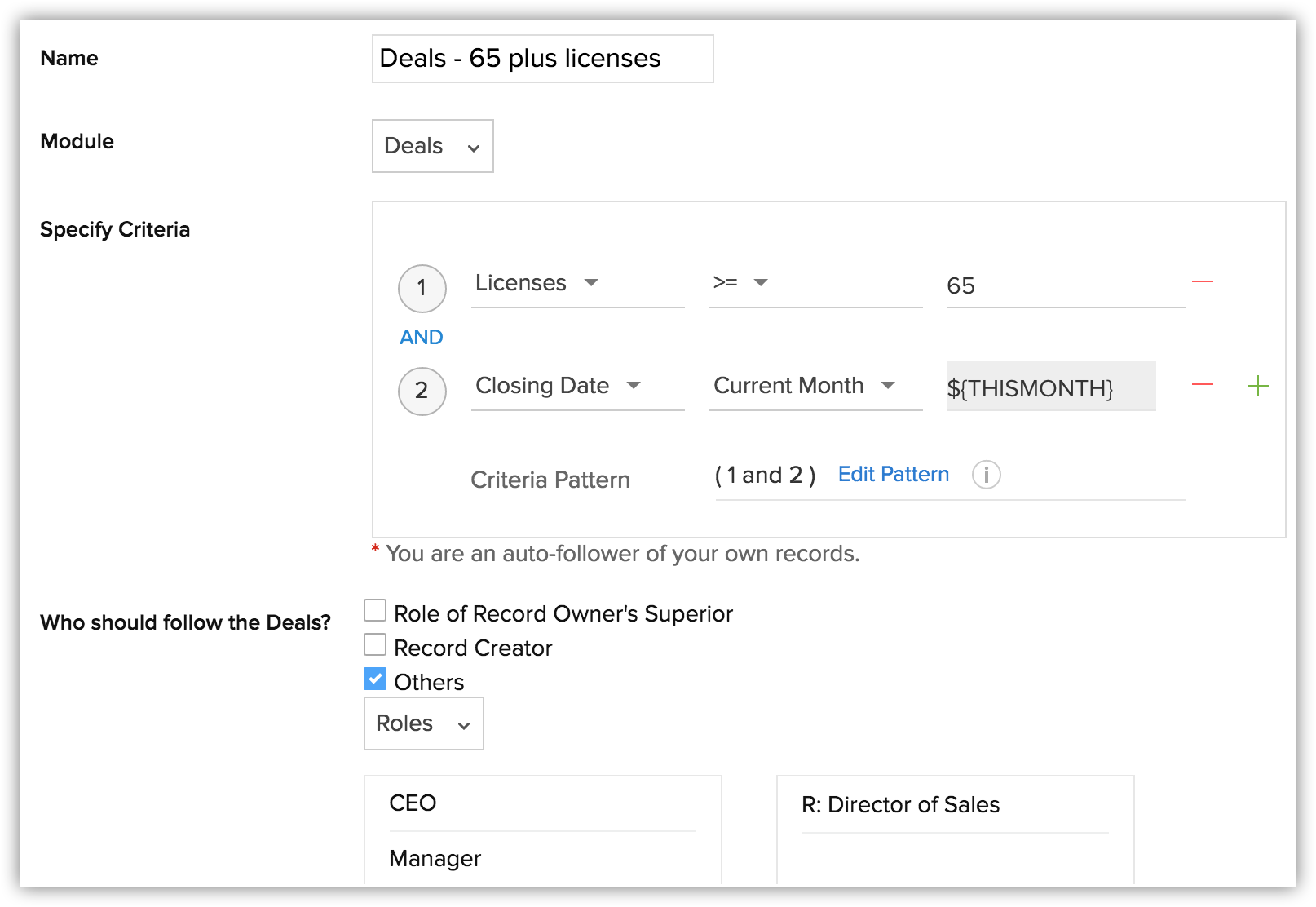Click the AND condition connector
This screenshot has width=1316, height=907.
[421, 336]
